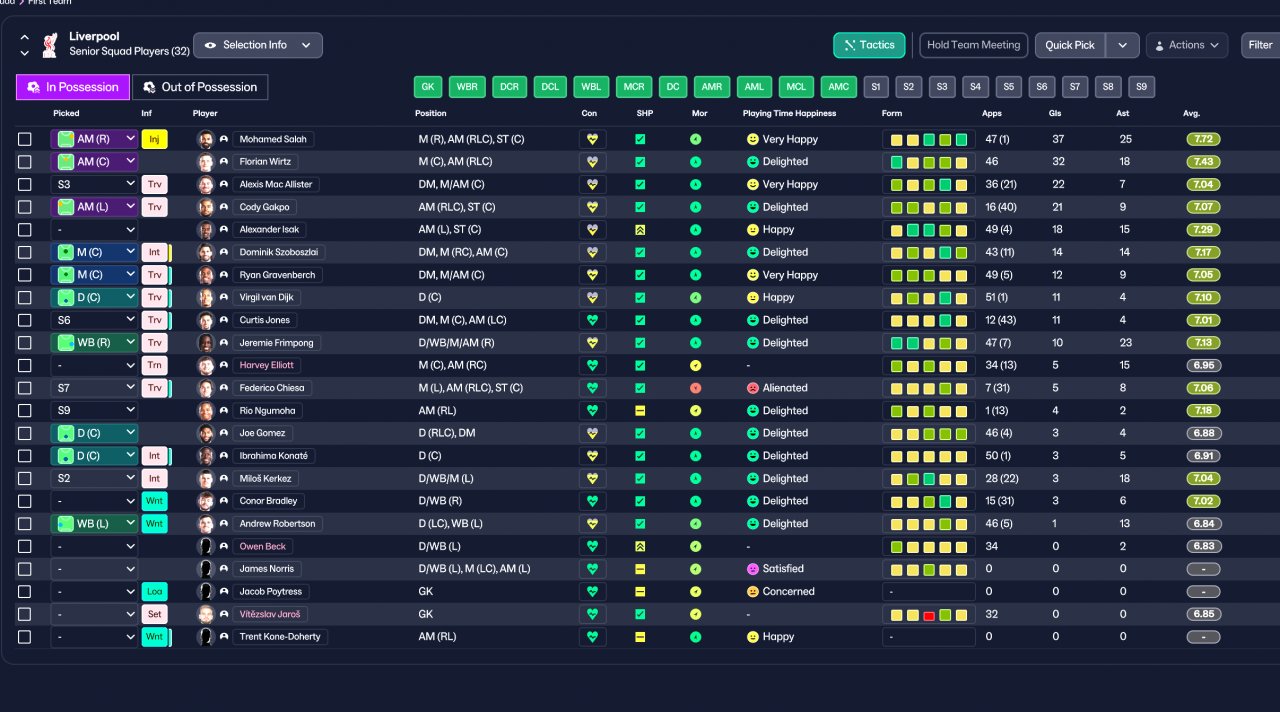The height and width of the screenshot is (712, 1280).
Task: Select the In Possession tab
Action: [x=73, y=87]
